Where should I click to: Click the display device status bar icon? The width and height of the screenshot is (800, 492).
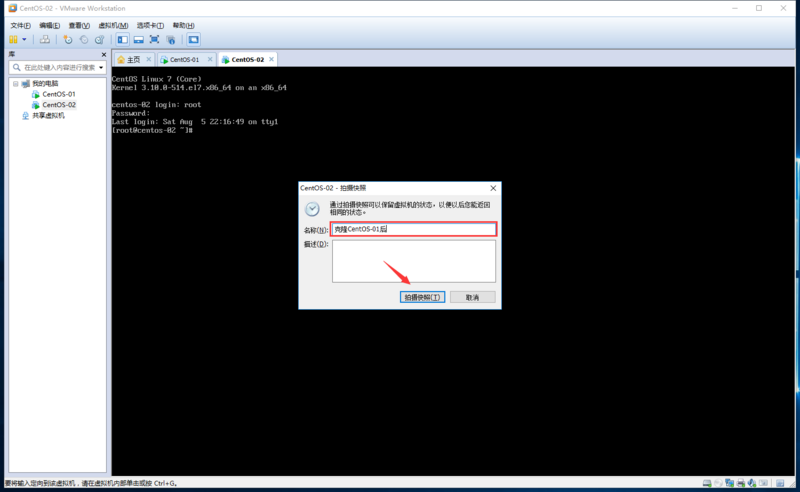click(763, 483)
